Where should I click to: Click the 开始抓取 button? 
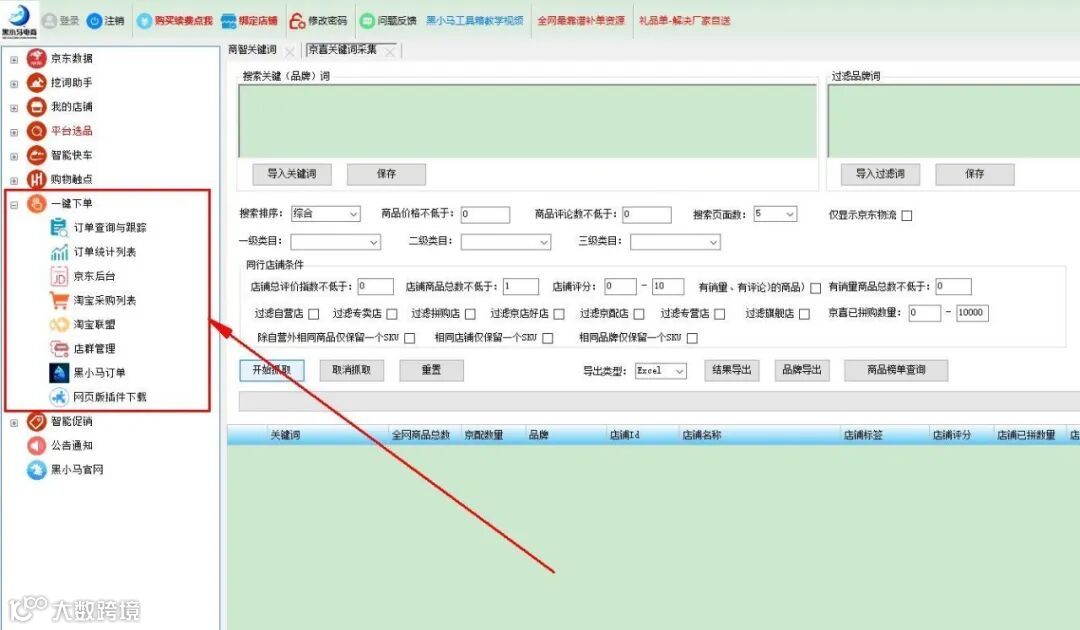pos(271,370)
